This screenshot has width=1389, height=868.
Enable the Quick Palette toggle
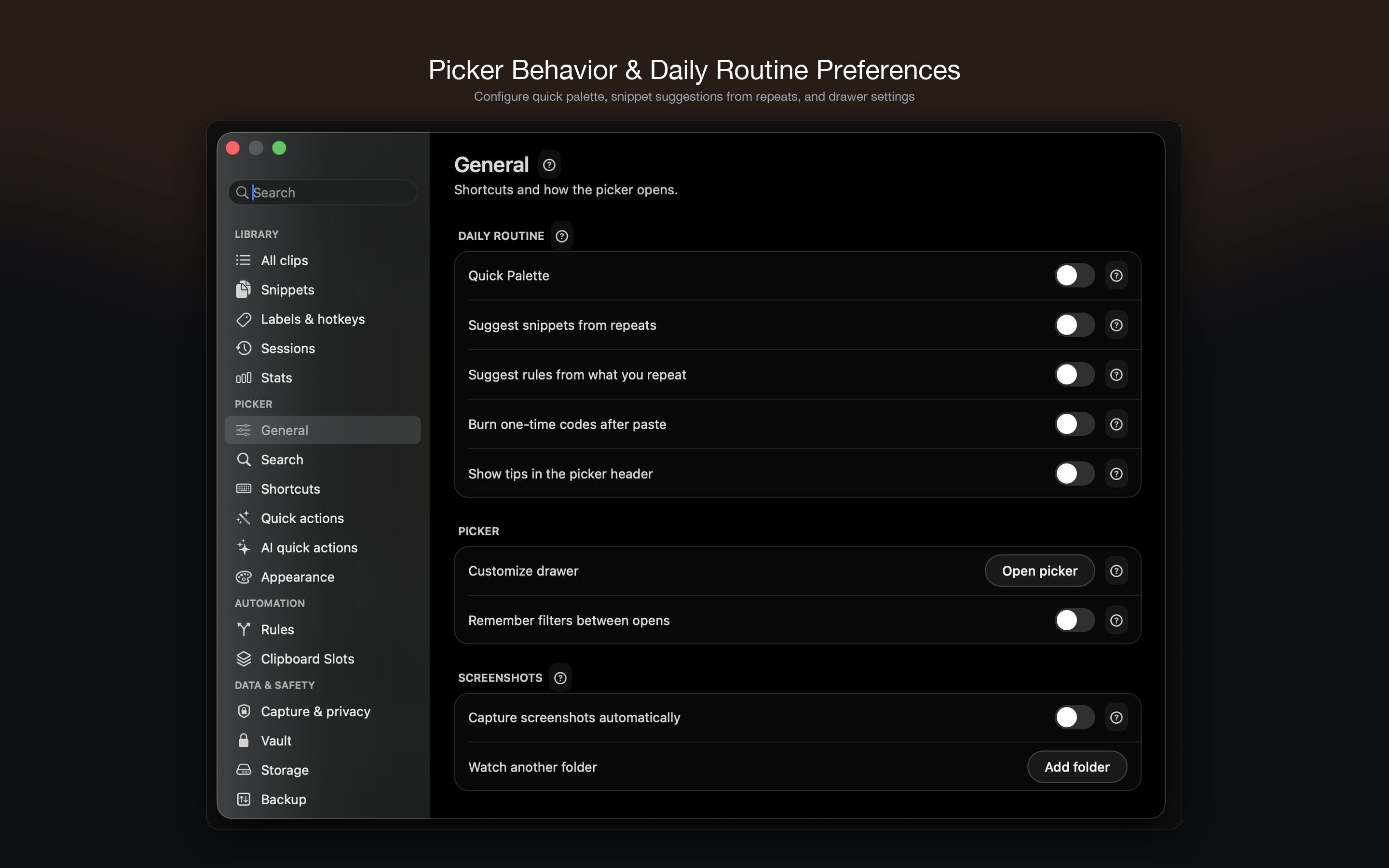[x=1075, y=275]
